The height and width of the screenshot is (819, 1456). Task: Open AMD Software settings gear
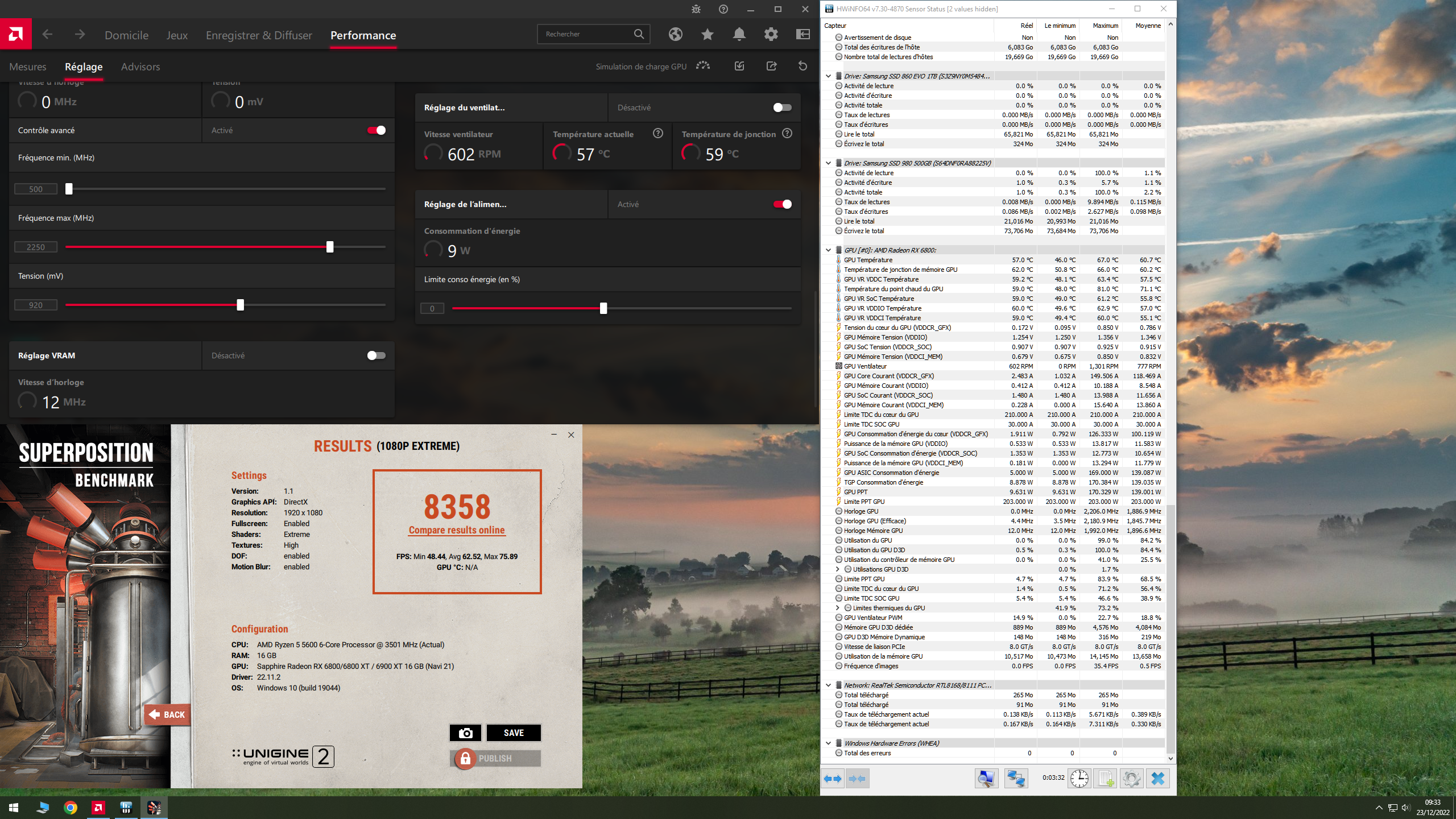tap(771, 35)
